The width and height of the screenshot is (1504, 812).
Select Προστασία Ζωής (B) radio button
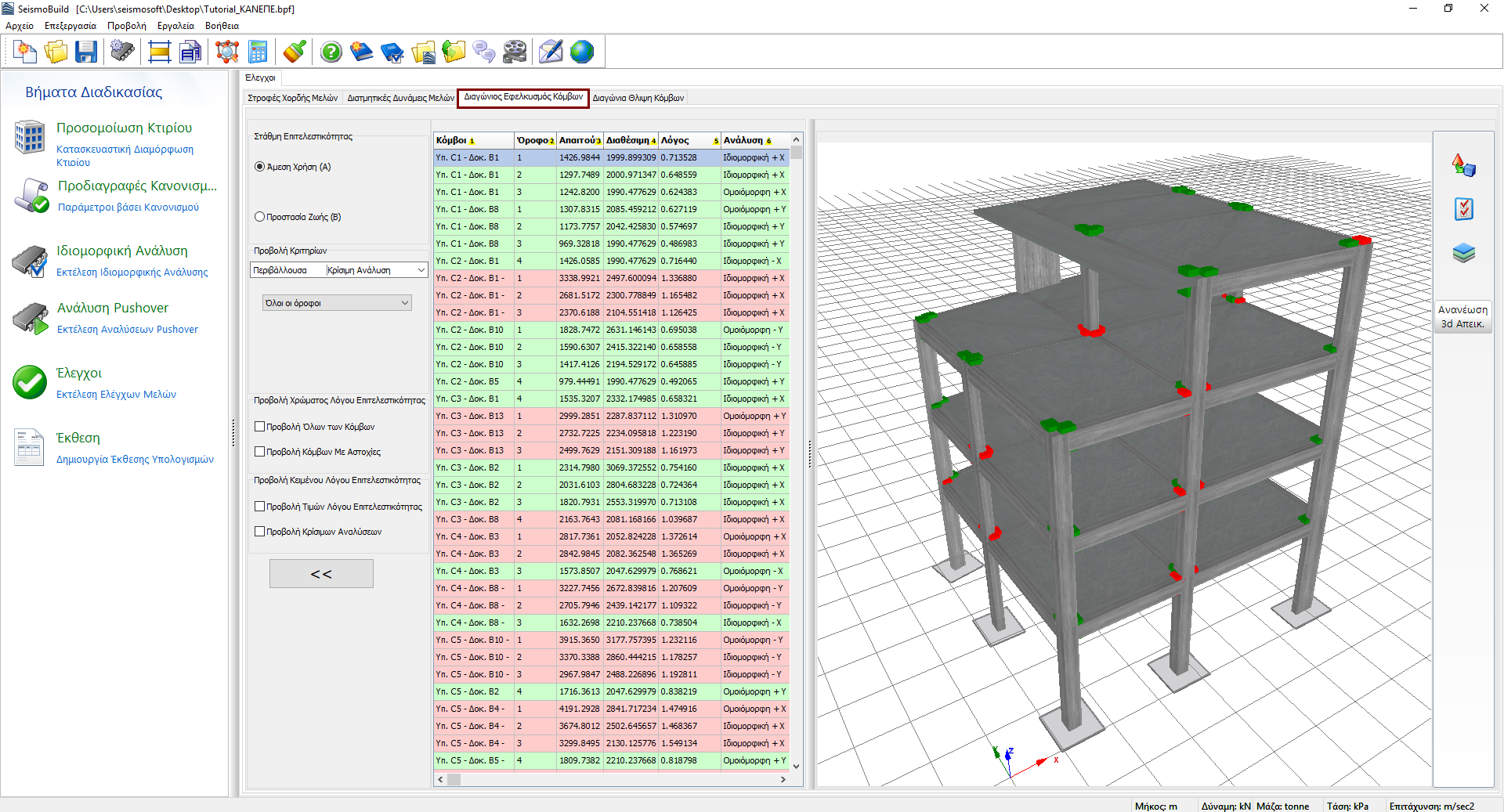260,217
